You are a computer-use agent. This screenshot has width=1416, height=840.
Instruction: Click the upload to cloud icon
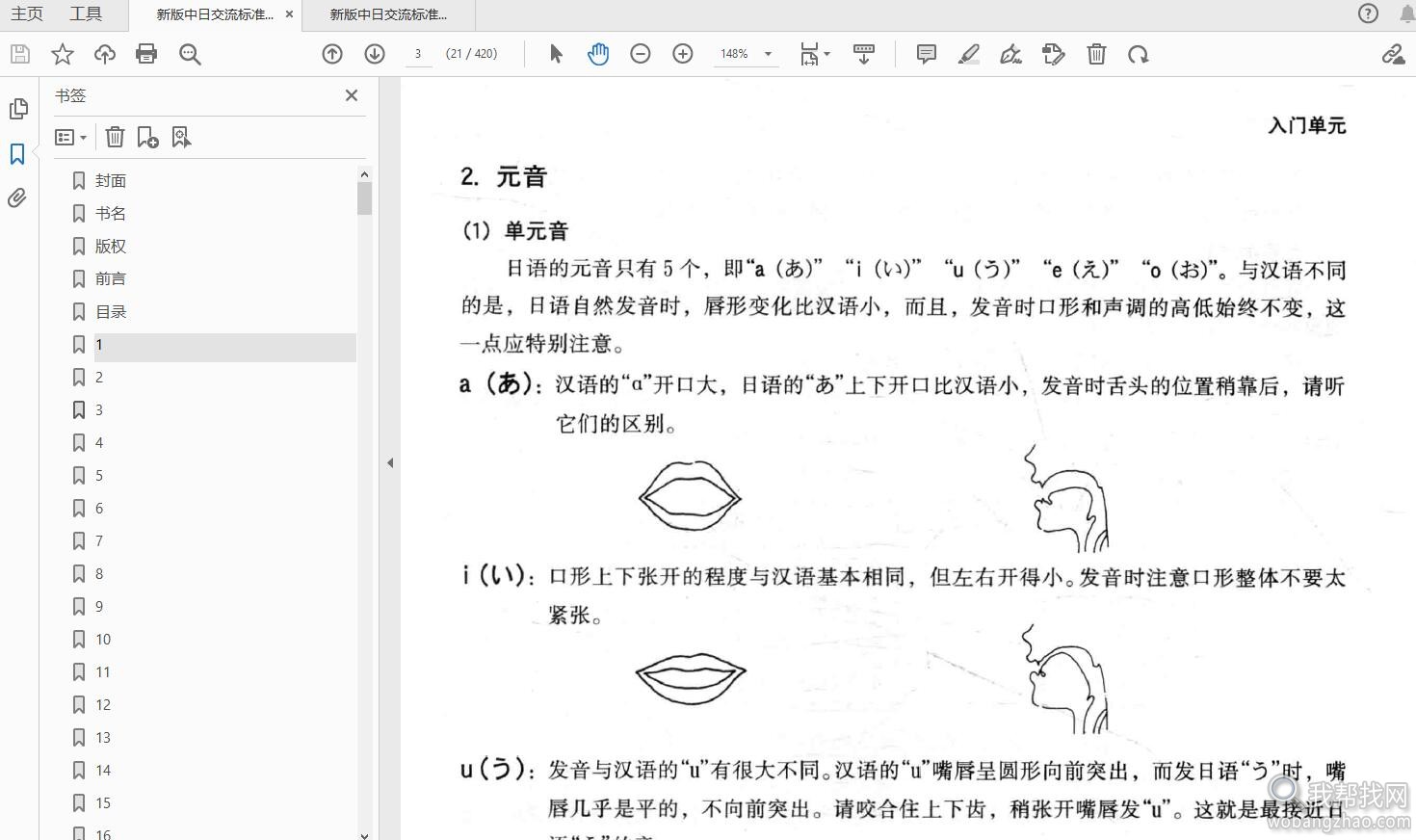105,54
